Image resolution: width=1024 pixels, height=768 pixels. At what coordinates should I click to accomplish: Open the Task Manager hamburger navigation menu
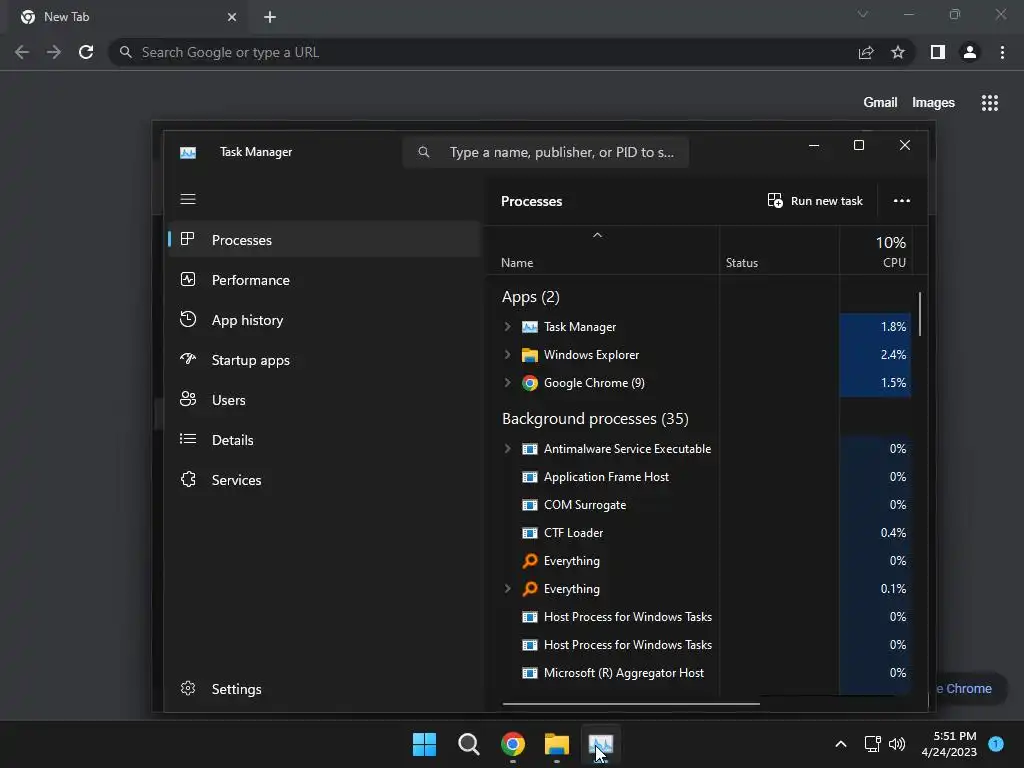(x=188, y=199)
